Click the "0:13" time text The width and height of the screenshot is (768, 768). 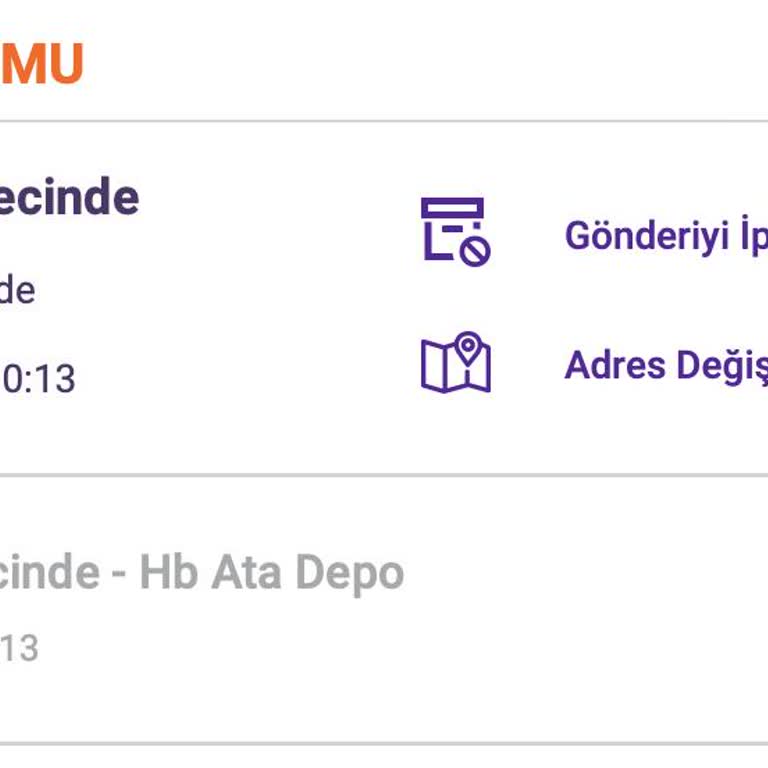38,379
